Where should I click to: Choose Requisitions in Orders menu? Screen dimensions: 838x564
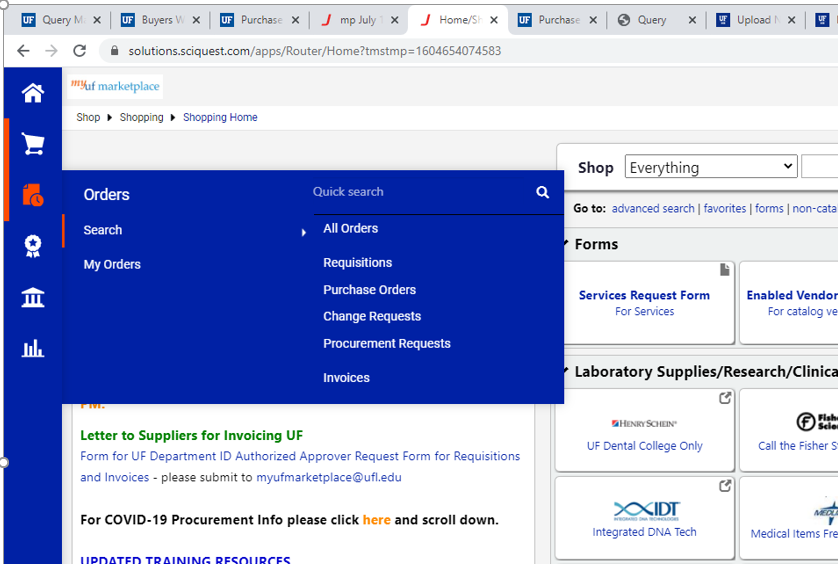click(x=357, y=263)
